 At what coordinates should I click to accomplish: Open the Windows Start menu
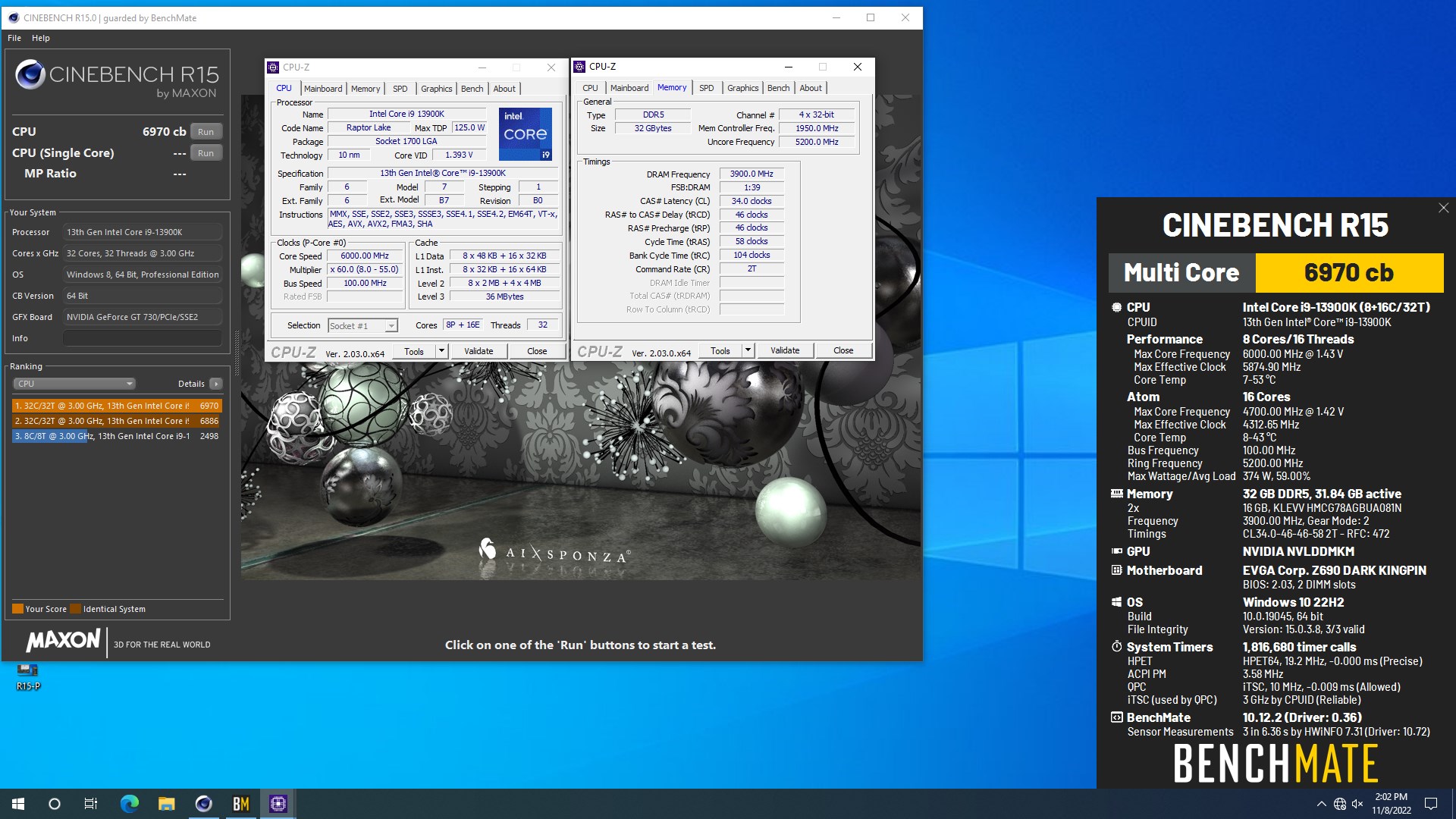(x=18, y=804)
